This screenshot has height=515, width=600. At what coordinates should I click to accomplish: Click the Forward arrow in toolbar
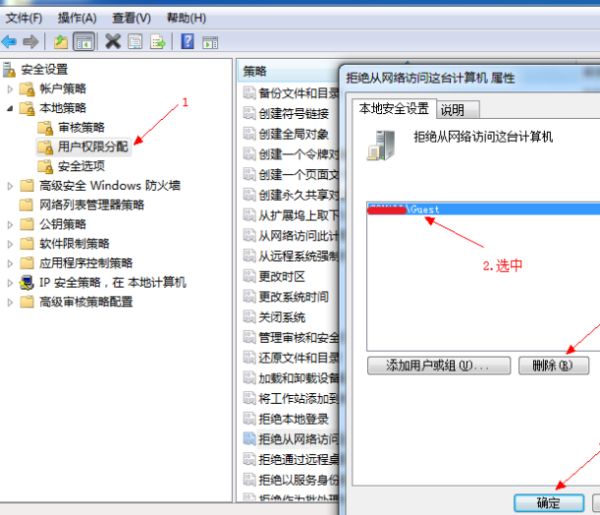tap(31, 41)
